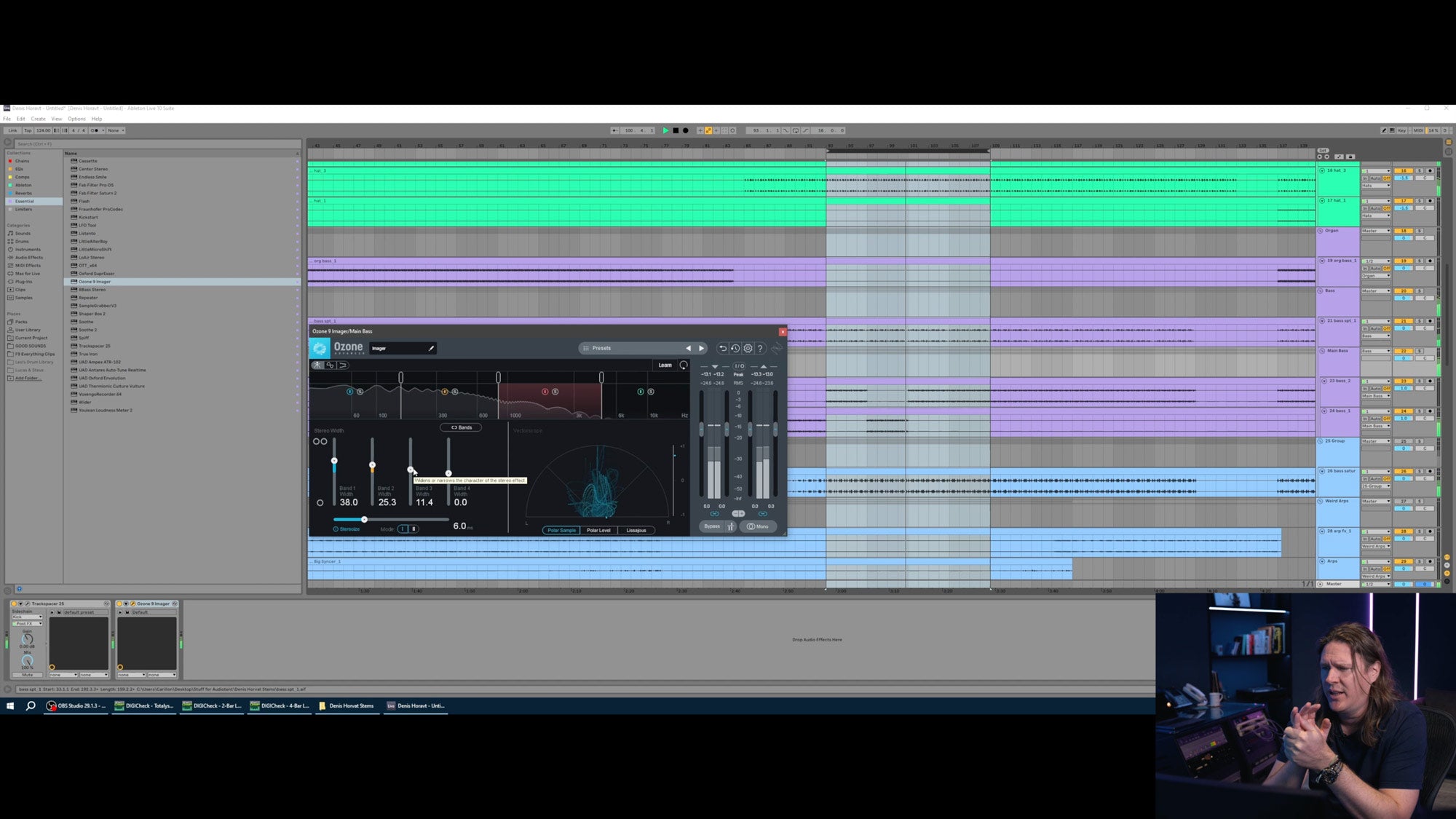1456x819 pixels.
Task: Bypass Band 1 in the spectrum display
Action: [349, 392]
